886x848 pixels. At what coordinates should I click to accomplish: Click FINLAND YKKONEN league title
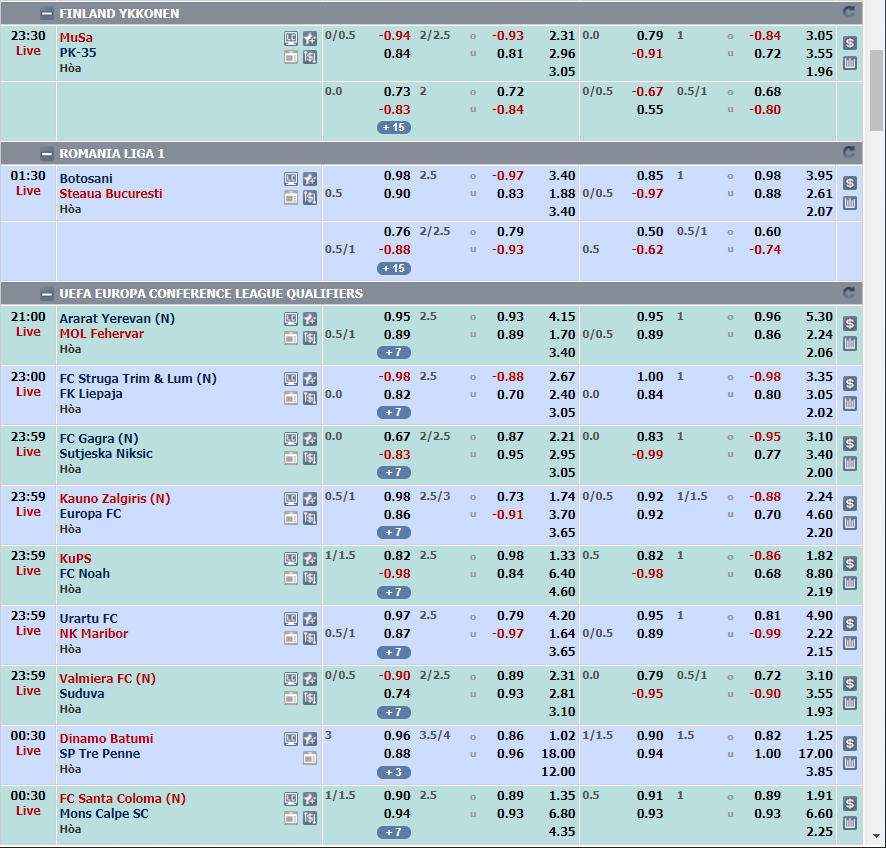tap(119, 14)
